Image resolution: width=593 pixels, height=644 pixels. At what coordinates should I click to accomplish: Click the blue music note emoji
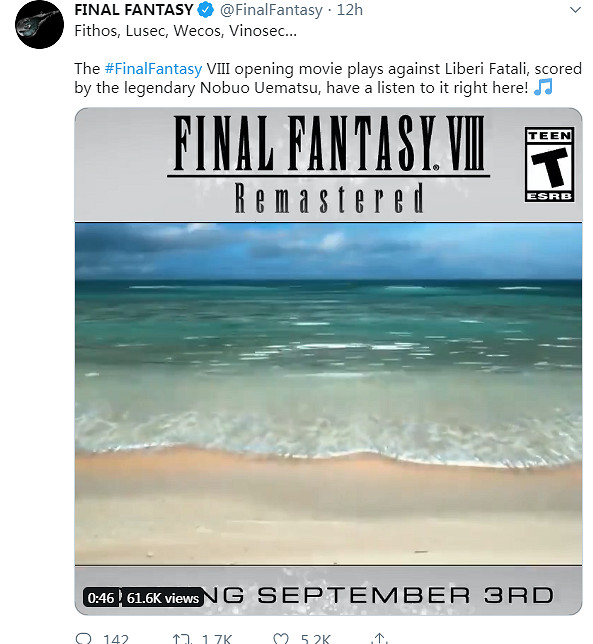(543, 87)
